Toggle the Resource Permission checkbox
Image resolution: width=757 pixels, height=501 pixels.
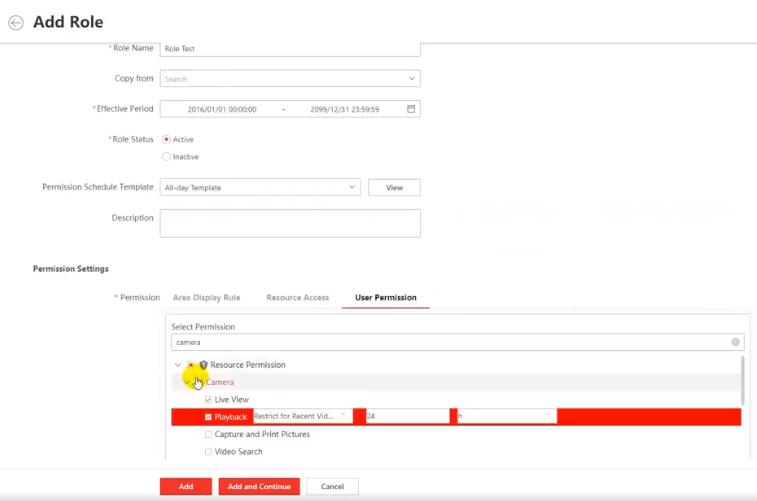coord(191,364)
